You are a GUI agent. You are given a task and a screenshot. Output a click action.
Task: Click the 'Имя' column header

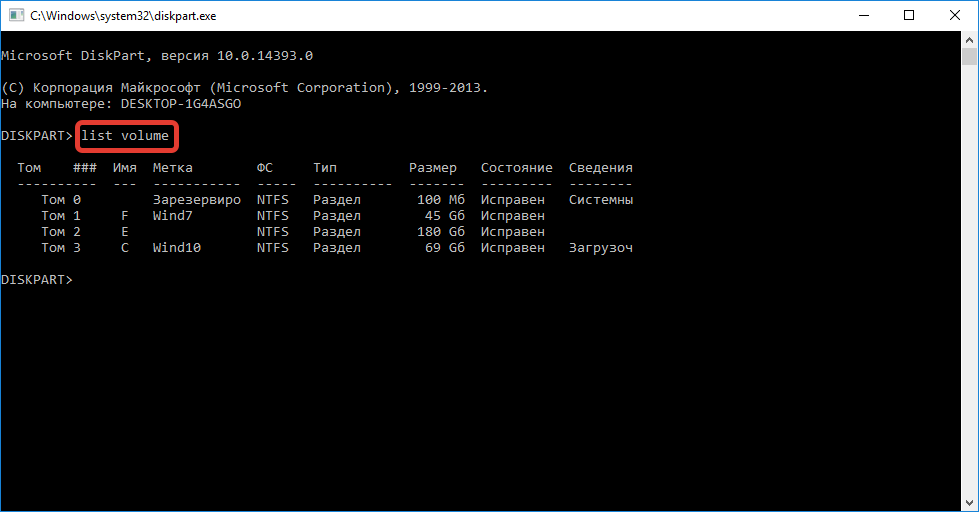tap(125, 168)
